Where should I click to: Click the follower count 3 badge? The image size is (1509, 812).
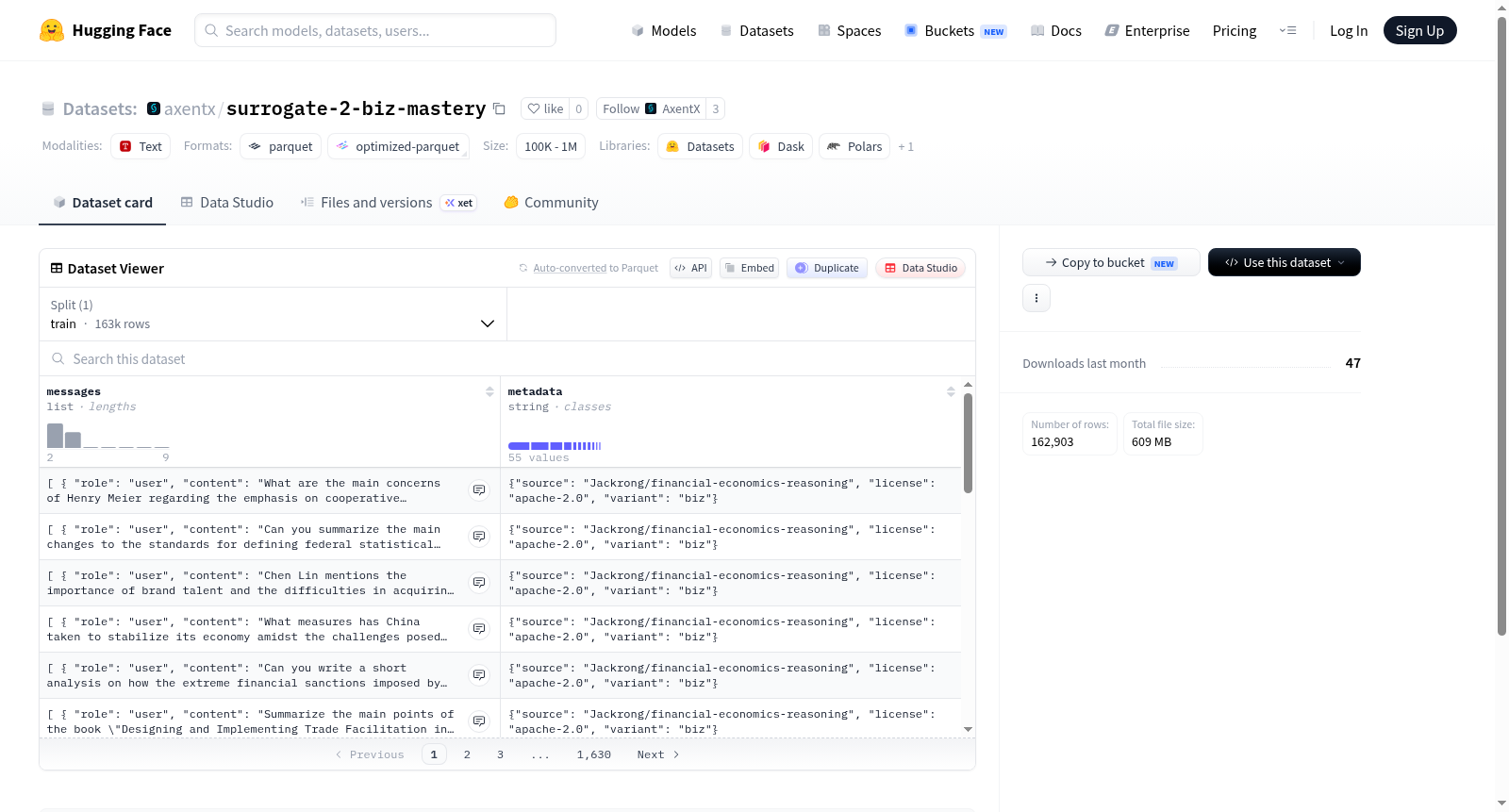716,108
